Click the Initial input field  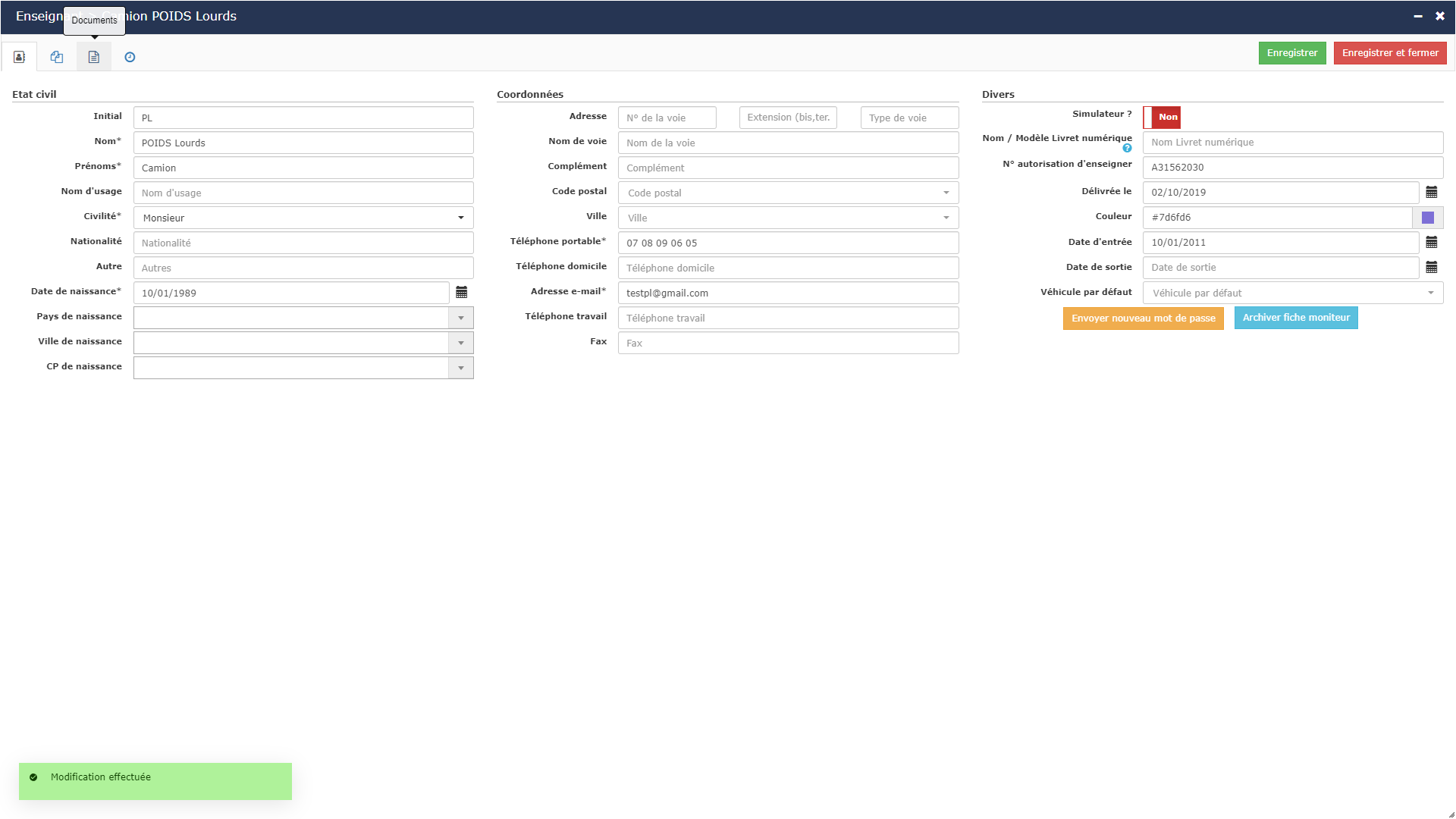(x=303, y=118)
